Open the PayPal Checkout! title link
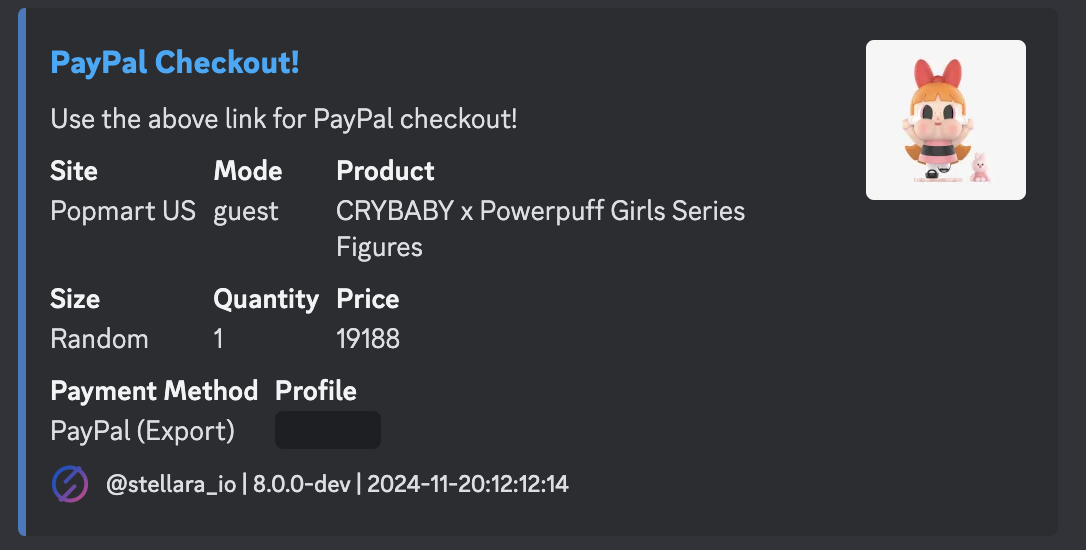Screen dimensions: 1086x550 point(175,63)
